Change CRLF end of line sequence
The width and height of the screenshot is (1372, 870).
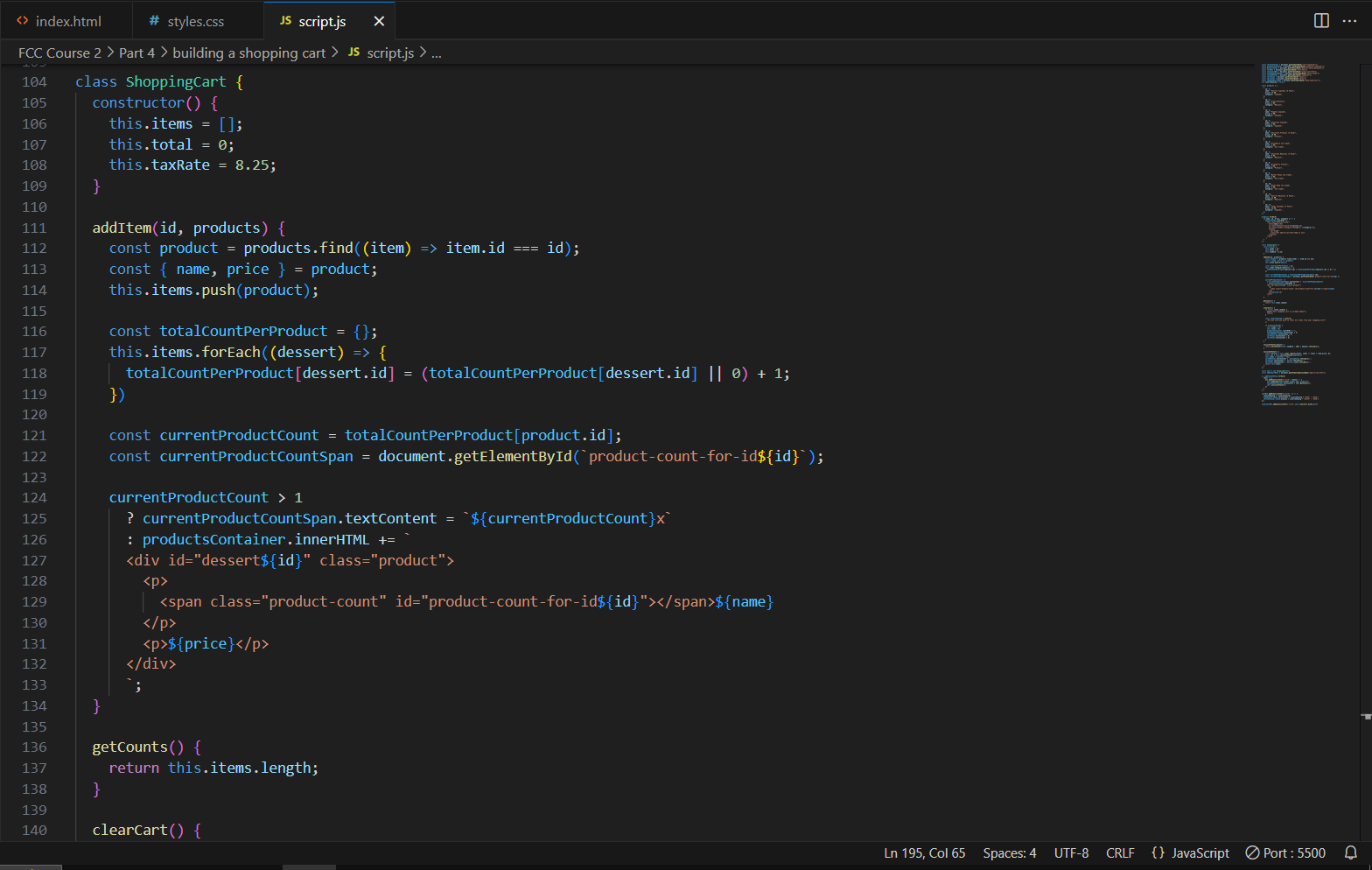pyautogui.click(x=1119, y=852)
